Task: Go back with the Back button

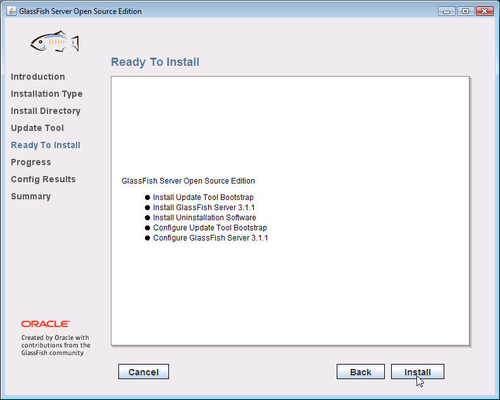Action: pyautogui.click(x=361, y=372)
